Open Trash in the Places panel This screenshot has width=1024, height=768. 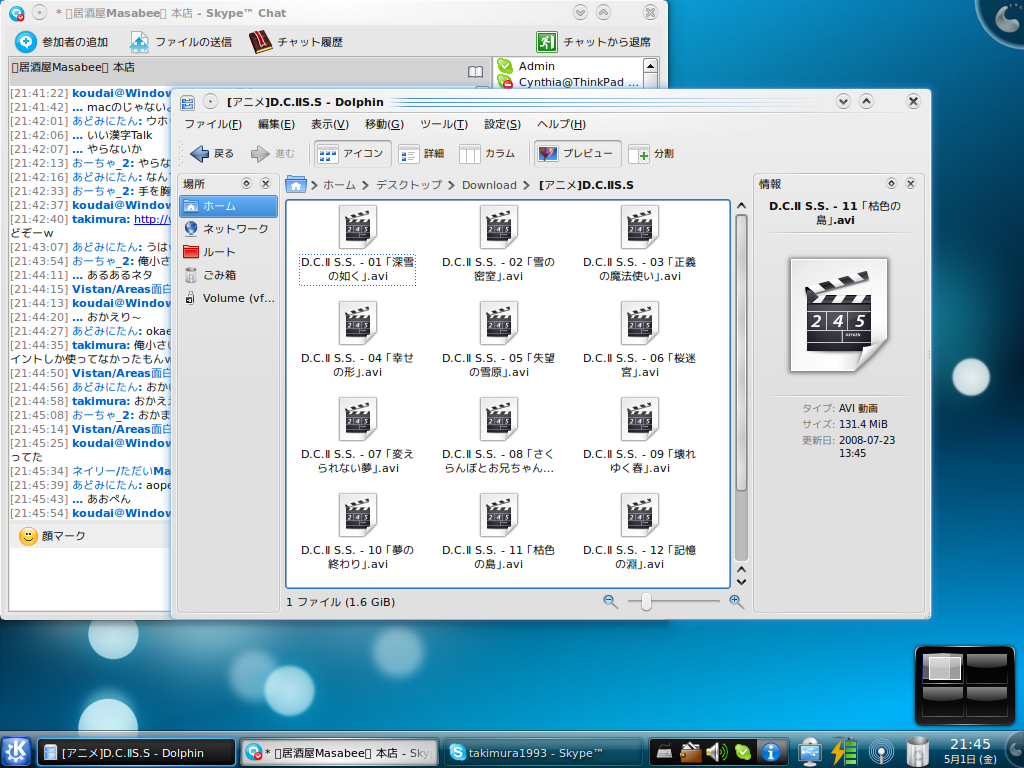218,275
